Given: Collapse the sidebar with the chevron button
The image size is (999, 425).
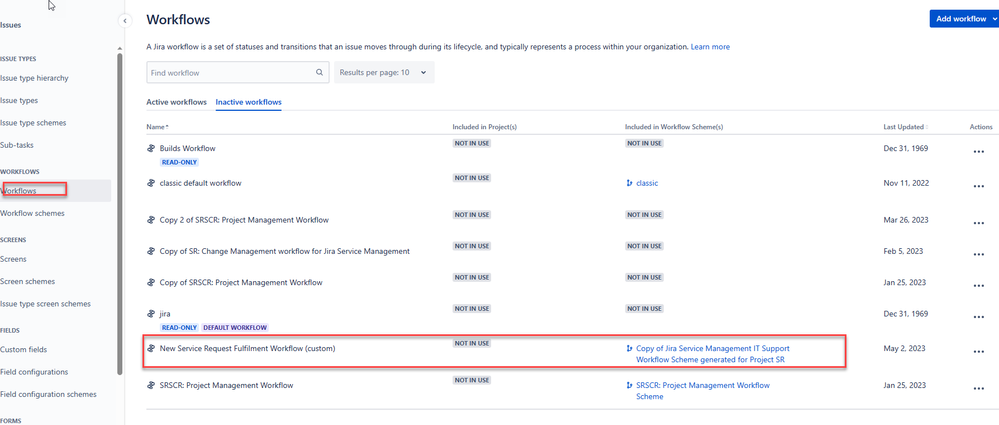Looking at the screenshot, I should 126,21.
